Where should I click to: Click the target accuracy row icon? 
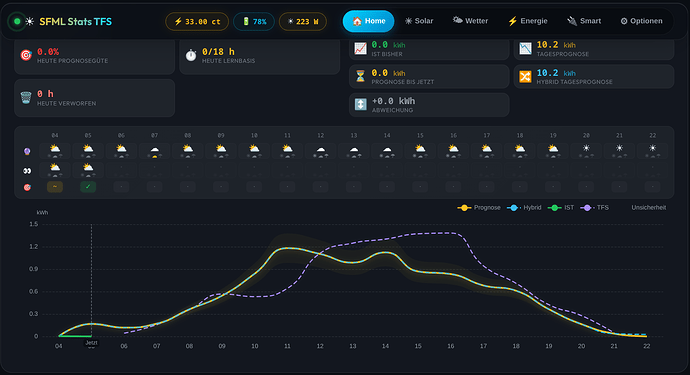click(27, 188)
